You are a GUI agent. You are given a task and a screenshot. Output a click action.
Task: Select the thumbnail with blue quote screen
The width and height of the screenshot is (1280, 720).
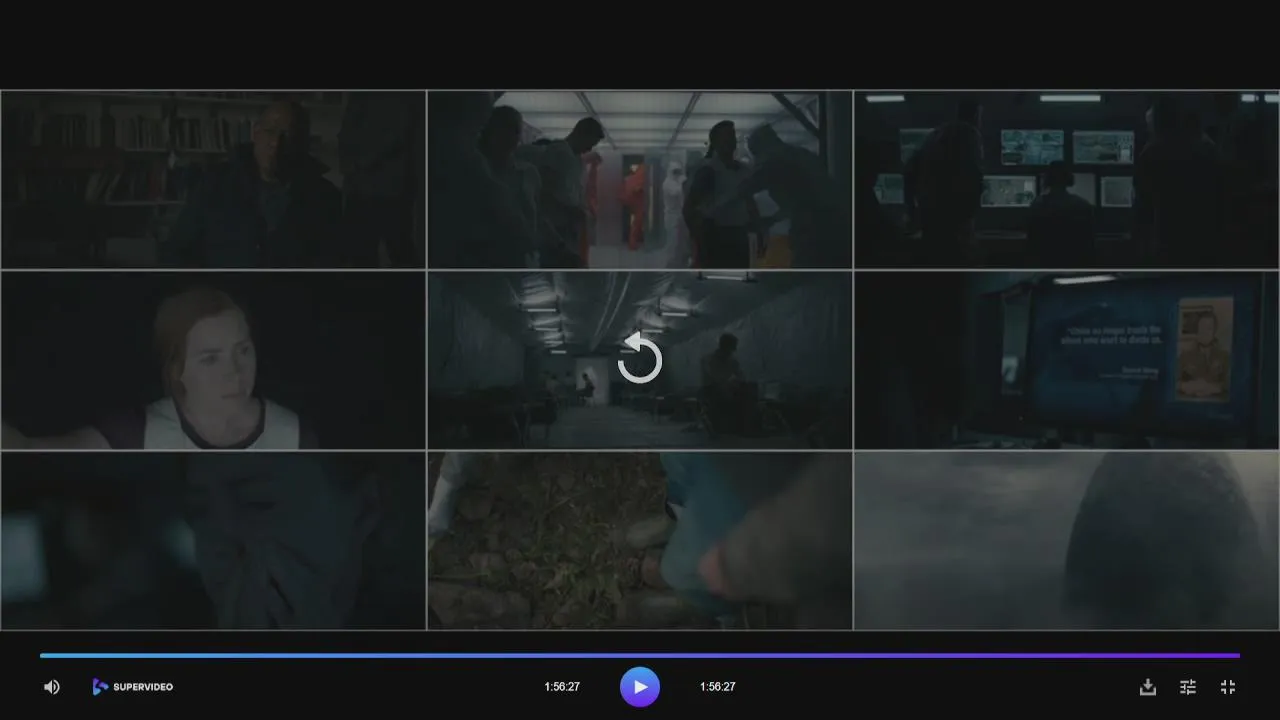point(1066,360)
